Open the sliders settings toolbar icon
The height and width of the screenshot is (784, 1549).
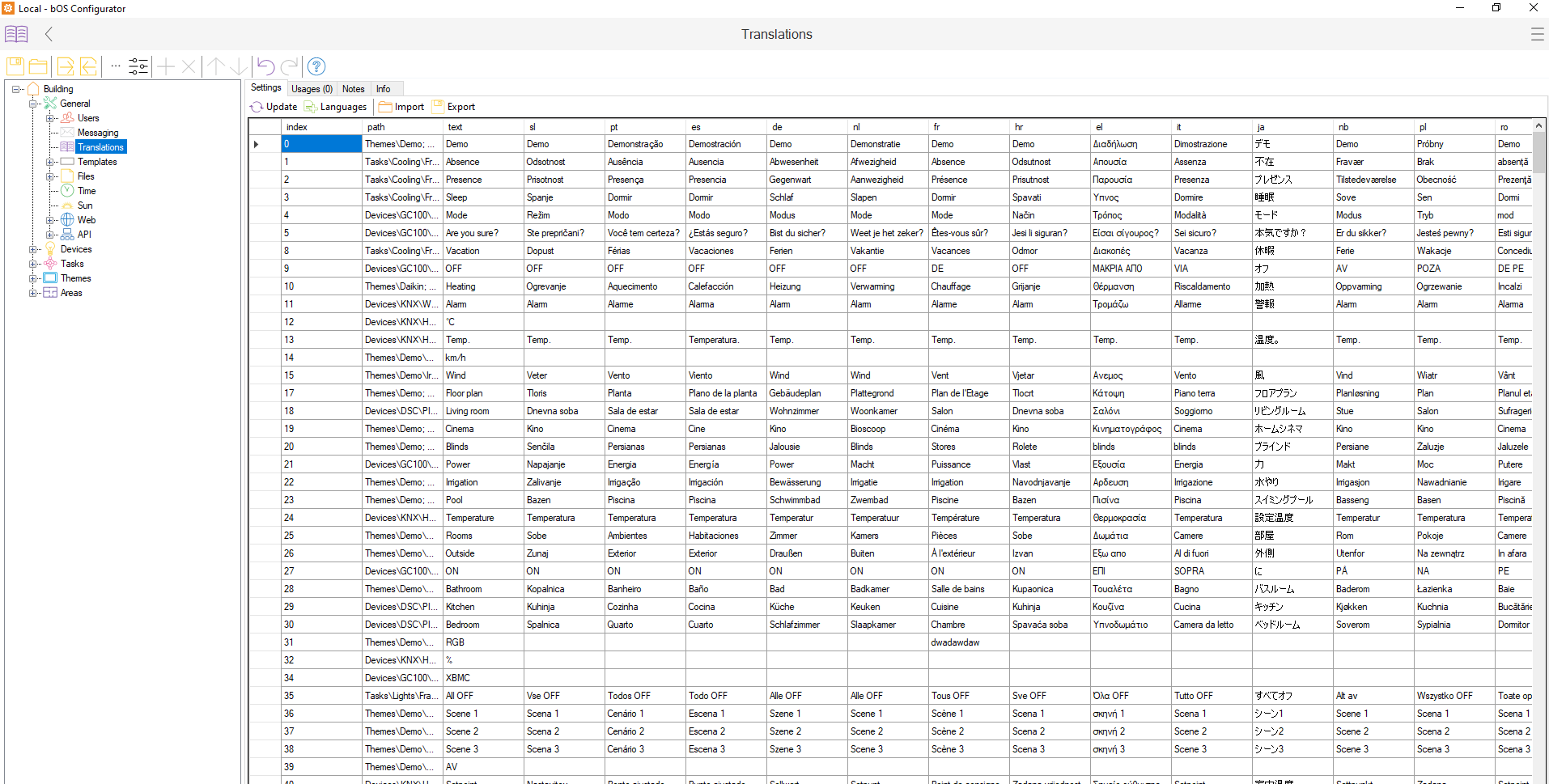[x=138, y=66]
